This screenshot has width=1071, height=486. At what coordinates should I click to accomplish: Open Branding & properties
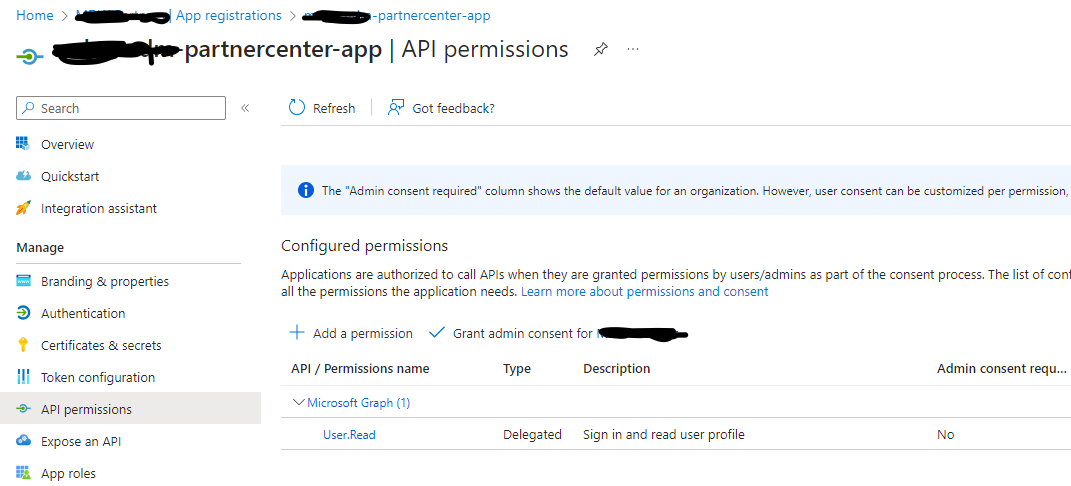click(105, 281)
